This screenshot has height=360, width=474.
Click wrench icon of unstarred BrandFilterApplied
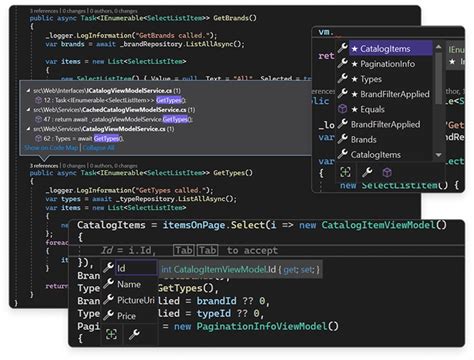[342, 124]
